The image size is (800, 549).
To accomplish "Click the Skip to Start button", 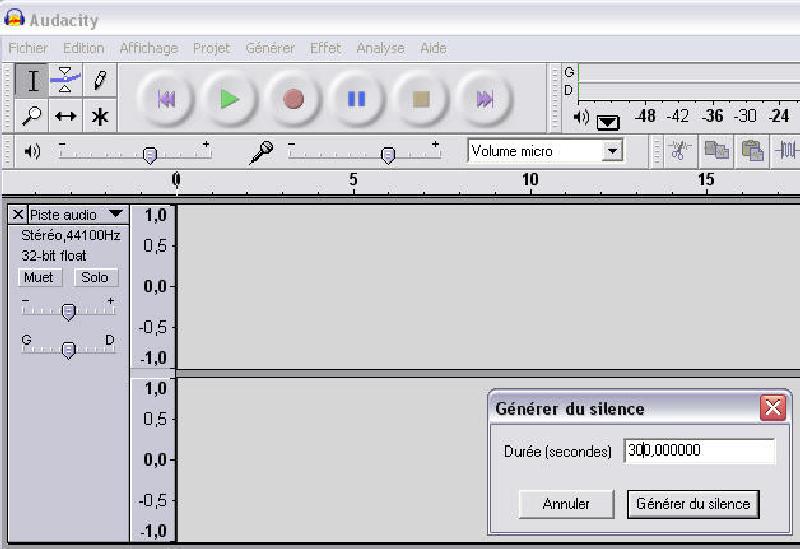I will click(166, 99).
